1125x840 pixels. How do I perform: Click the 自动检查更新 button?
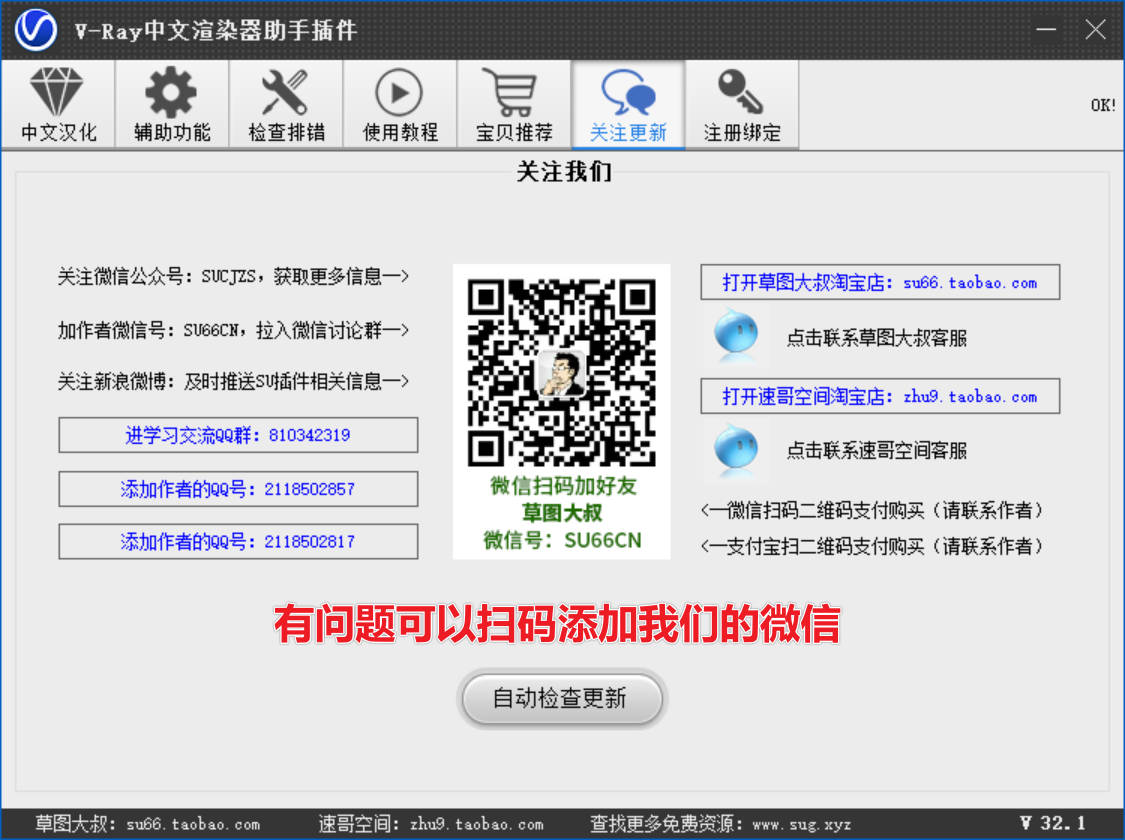tap(562, 698)
